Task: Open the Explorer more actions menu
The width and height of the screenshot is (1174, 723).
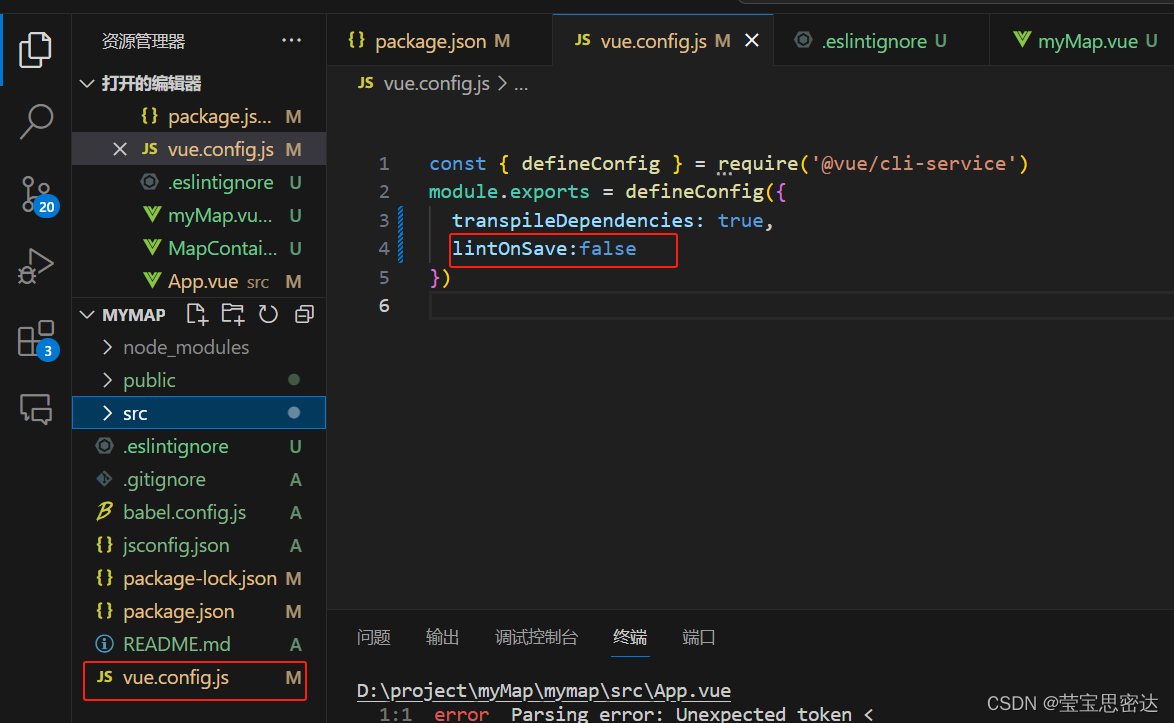Action: click(291, 39)
